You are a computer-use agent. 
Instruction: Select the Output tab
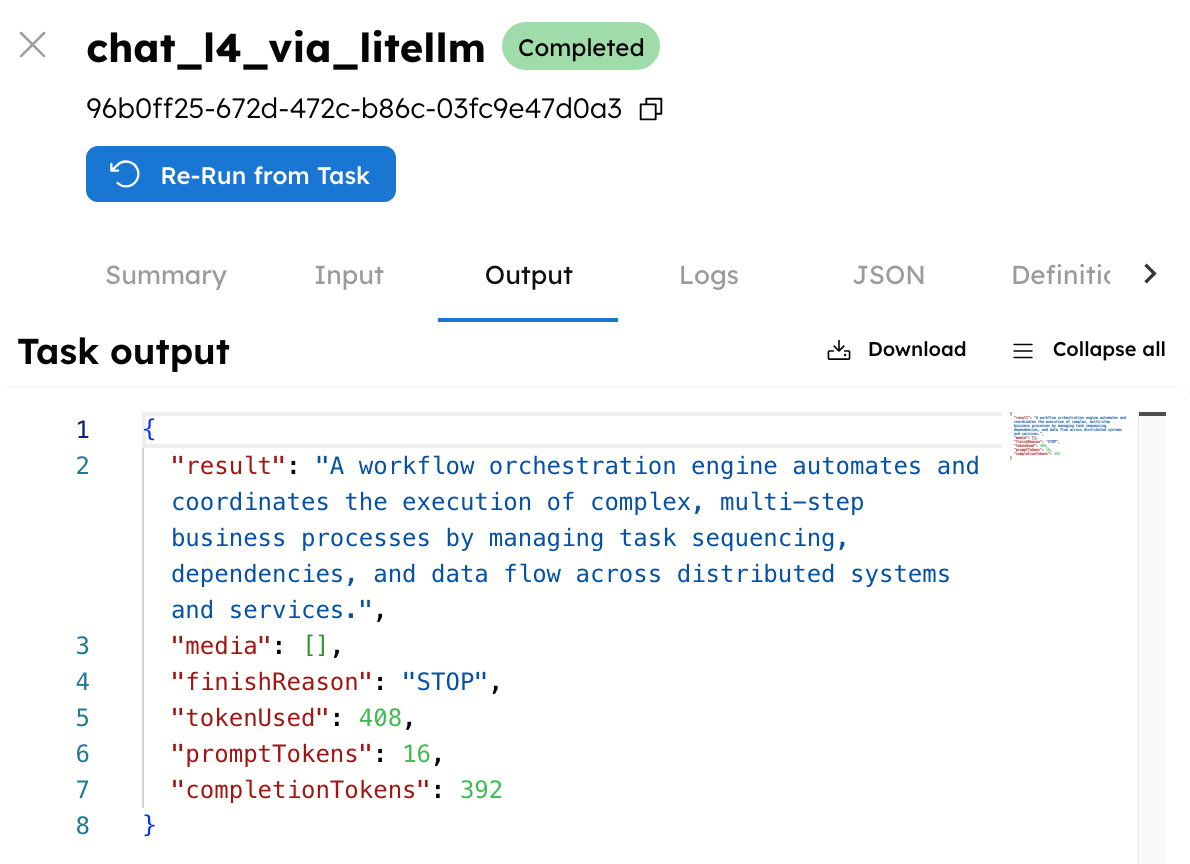point(528,275)
